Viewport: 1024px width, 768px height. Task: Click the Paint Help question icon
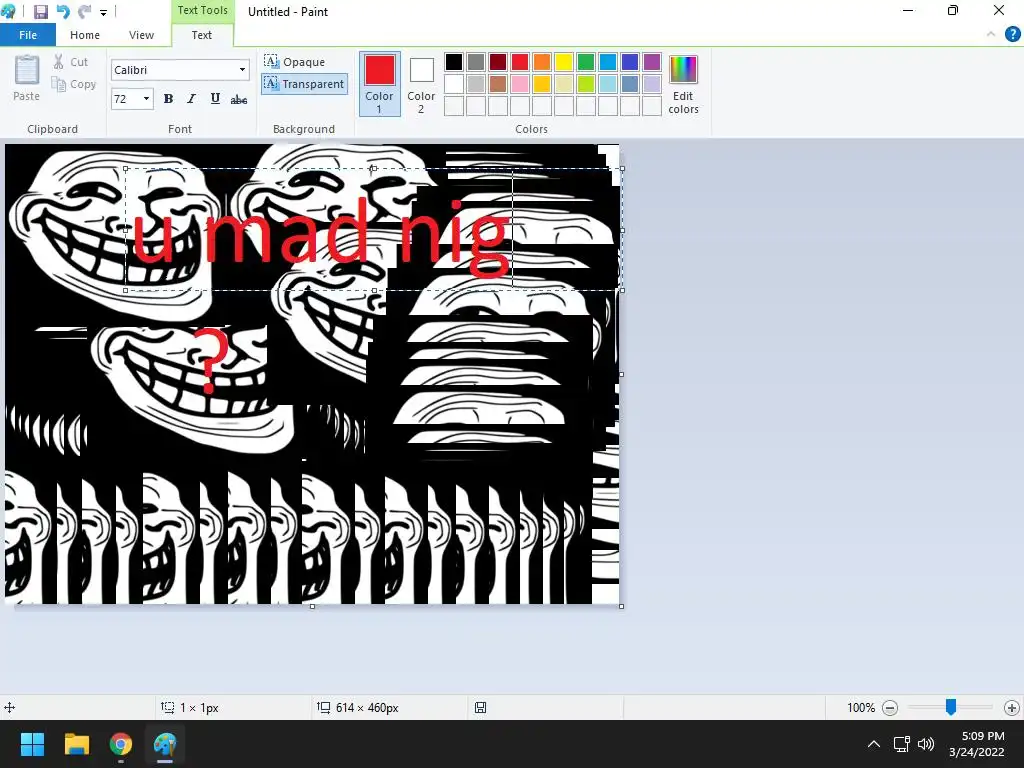(x=1012, y=35)
